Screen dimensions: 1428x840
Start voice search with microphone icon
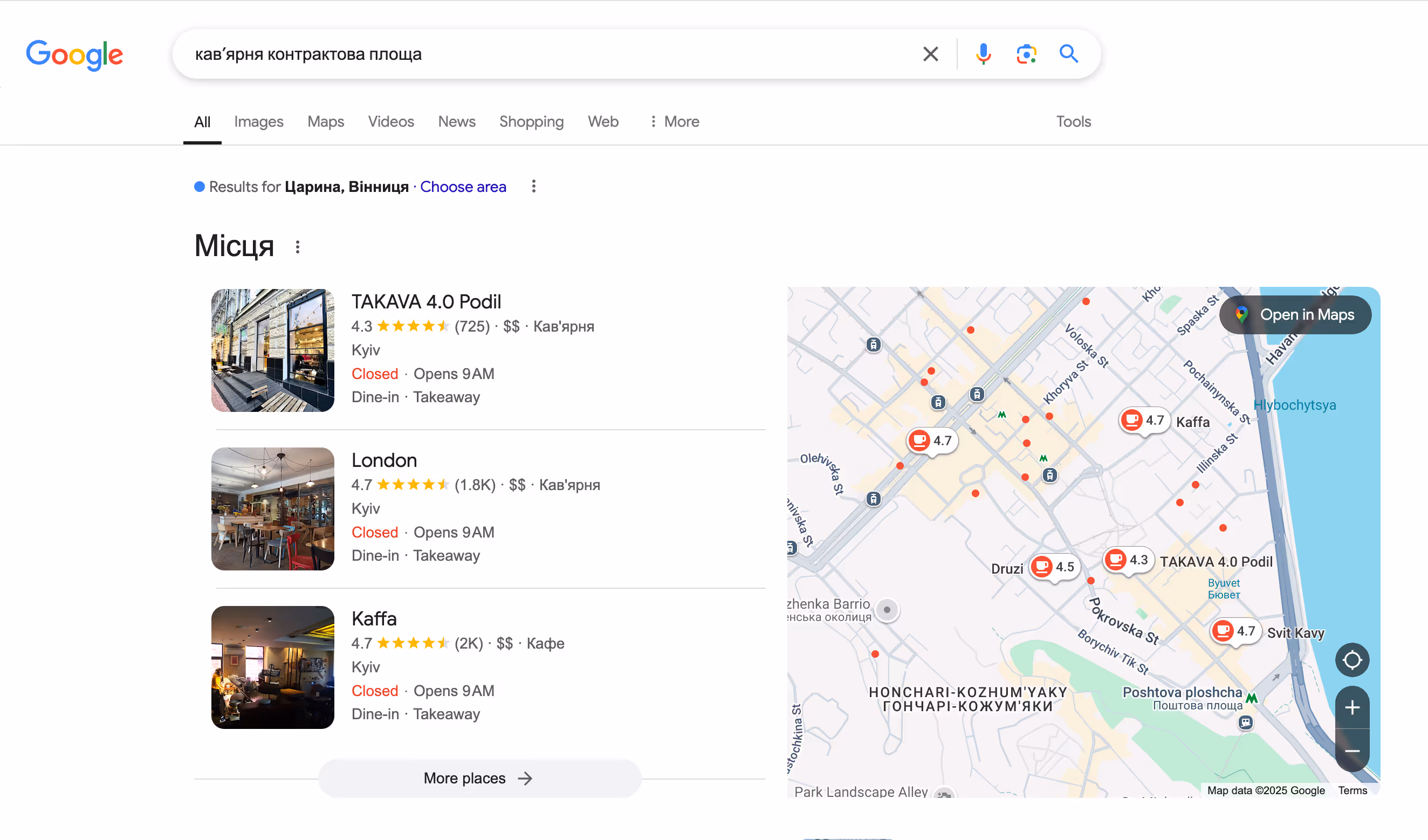(983, 54)
